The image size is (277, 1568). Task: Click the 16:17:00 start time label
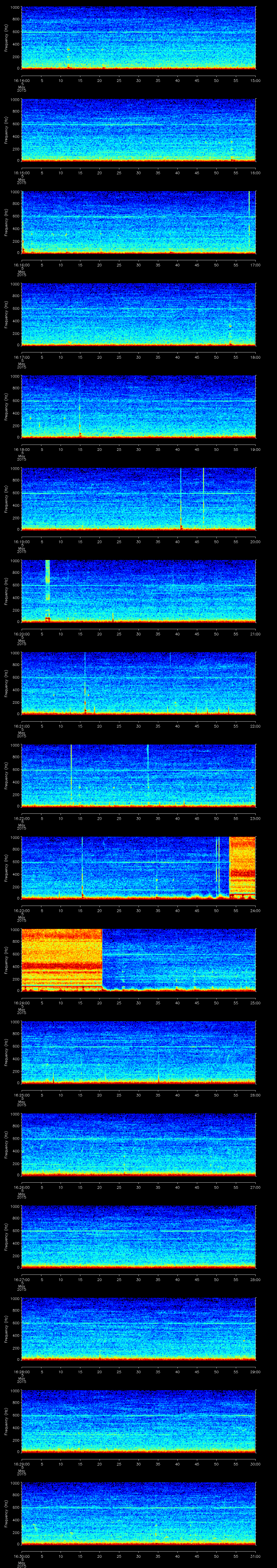(21, 357)
